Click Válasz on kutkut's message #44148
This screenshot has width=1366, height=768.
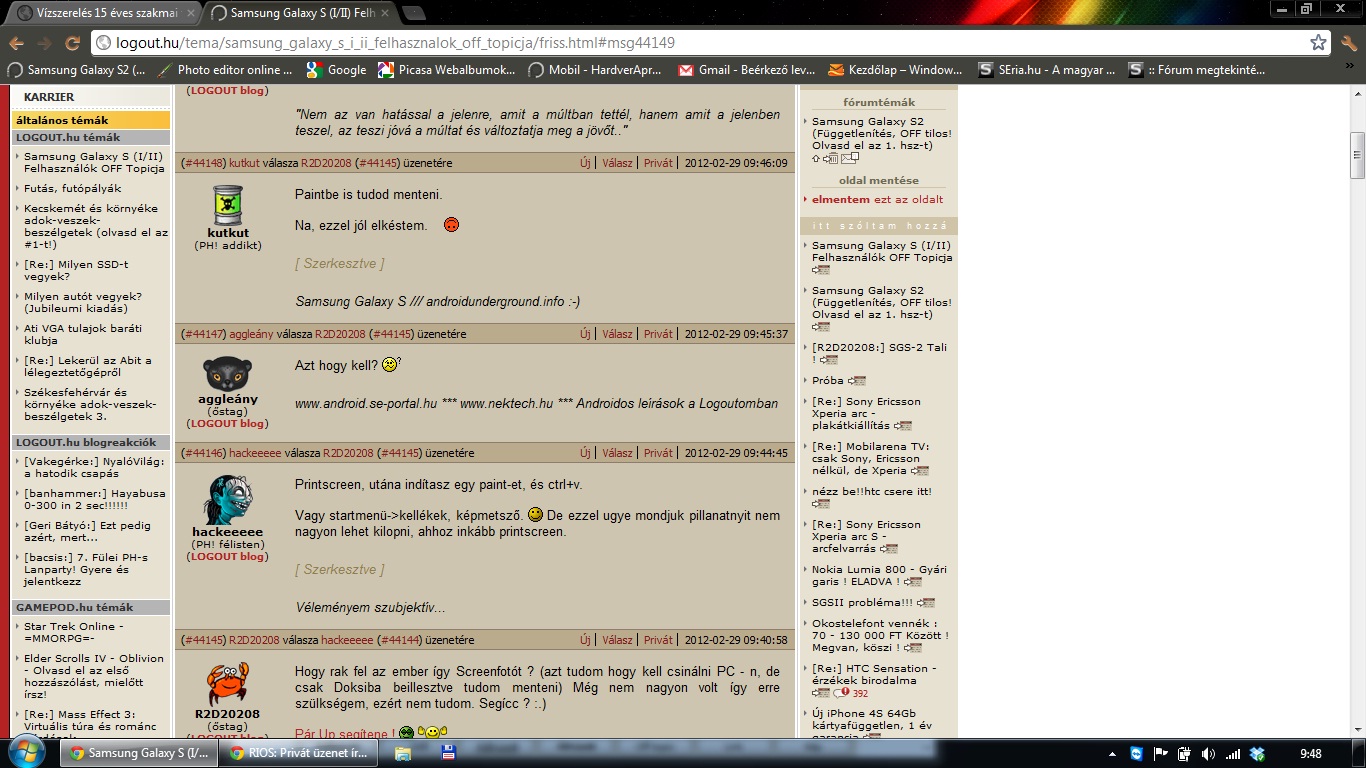617,163
